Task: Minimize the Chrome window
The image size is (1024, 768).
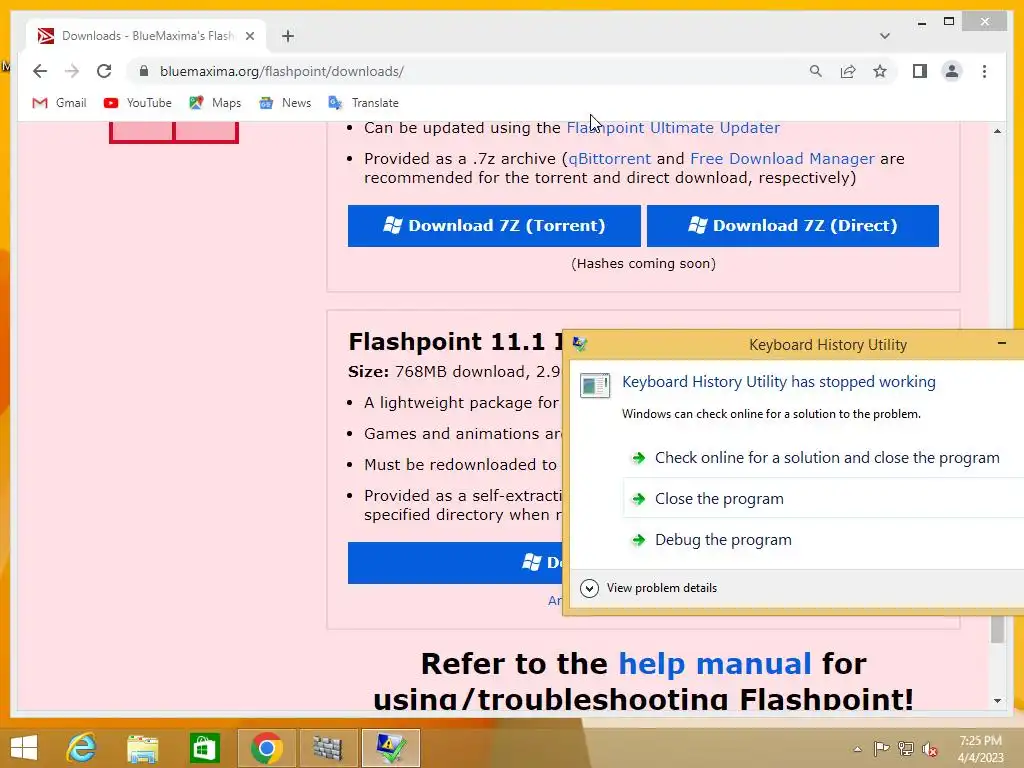Action: pos(921,23)
